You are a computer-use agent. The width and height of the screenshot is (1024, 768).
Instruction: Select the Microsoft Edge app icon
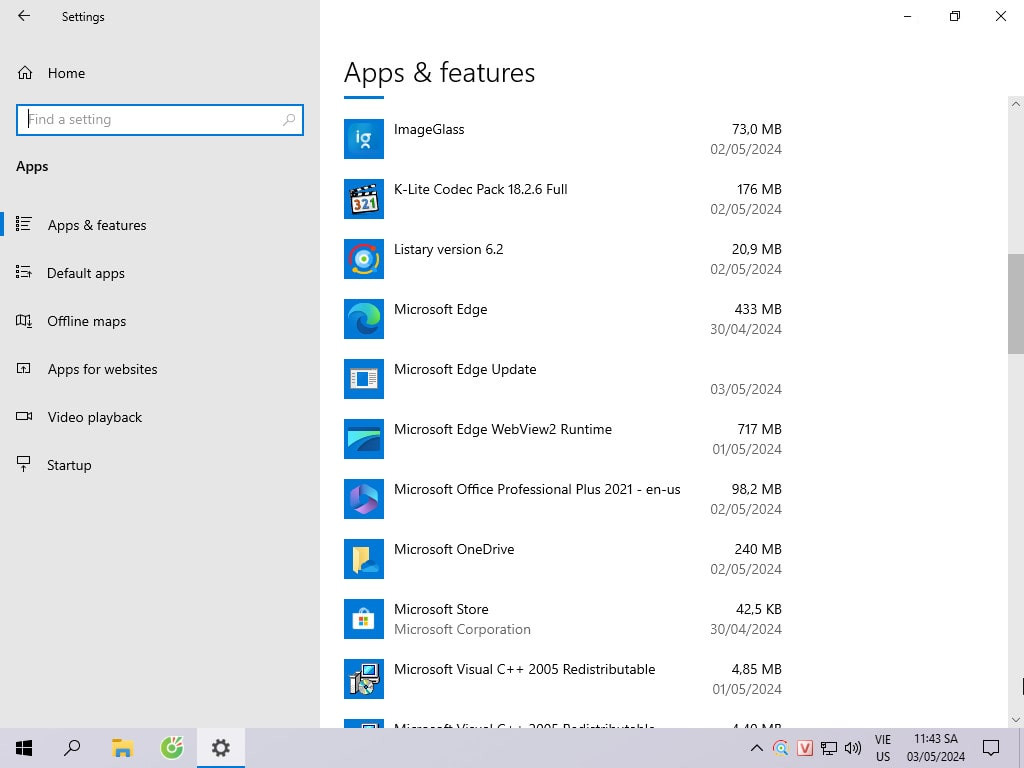364,319
